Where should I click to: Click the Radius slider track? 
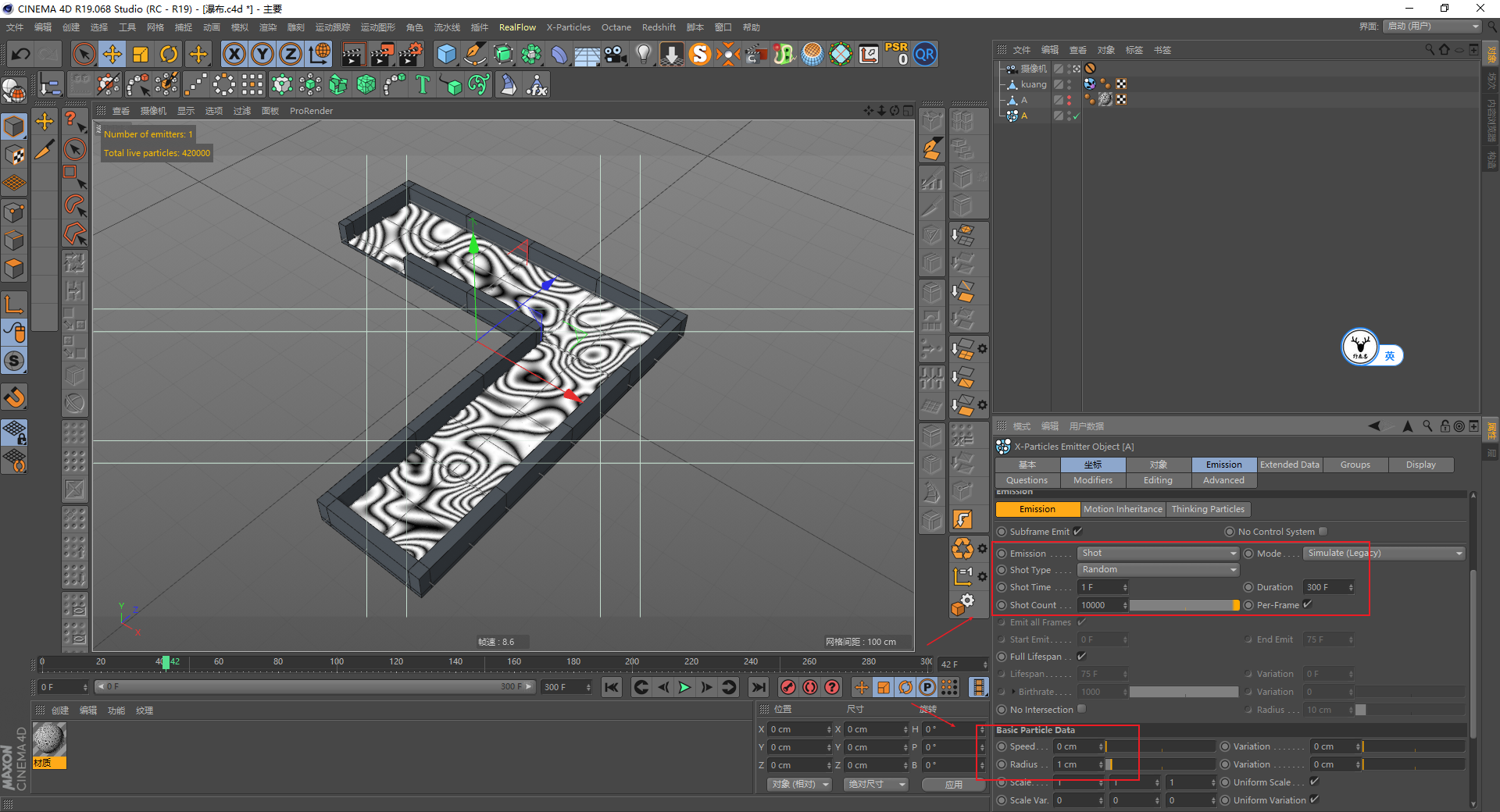pyautogui.click(x=1160, y=764)
